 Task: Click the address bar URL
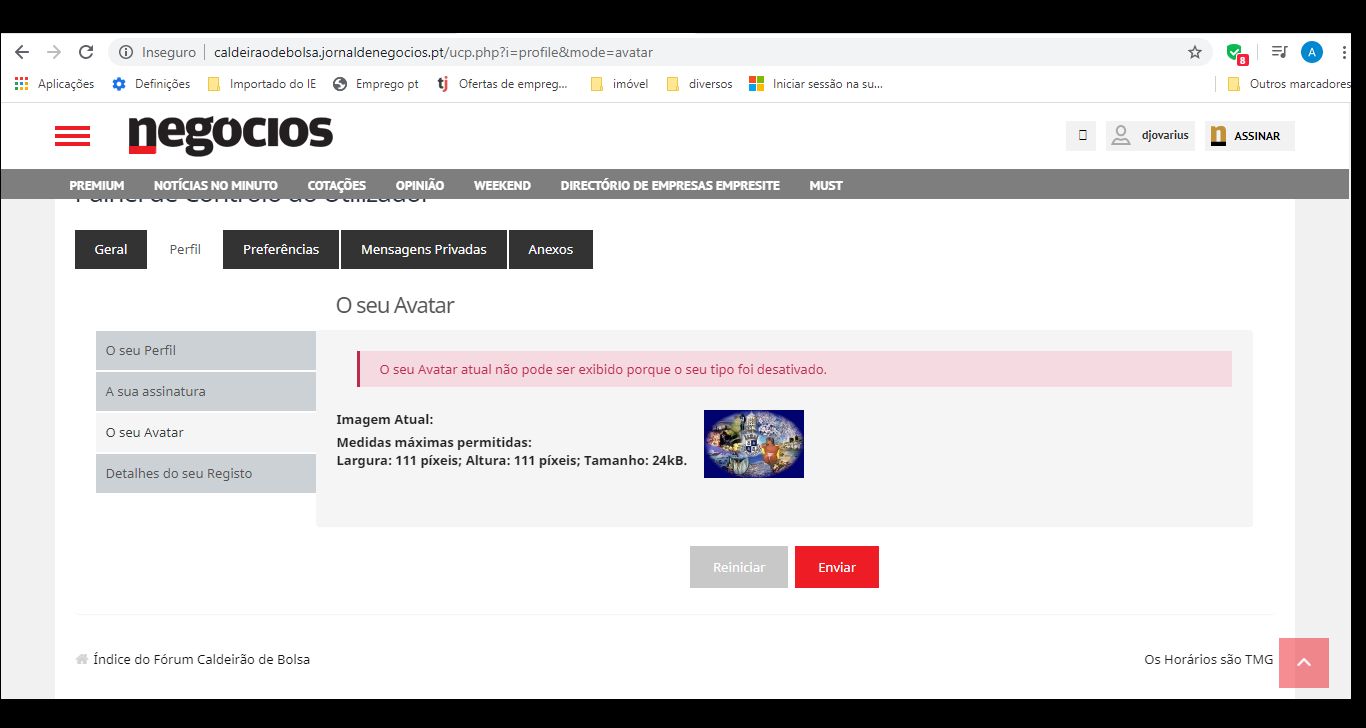coord(433,52)
